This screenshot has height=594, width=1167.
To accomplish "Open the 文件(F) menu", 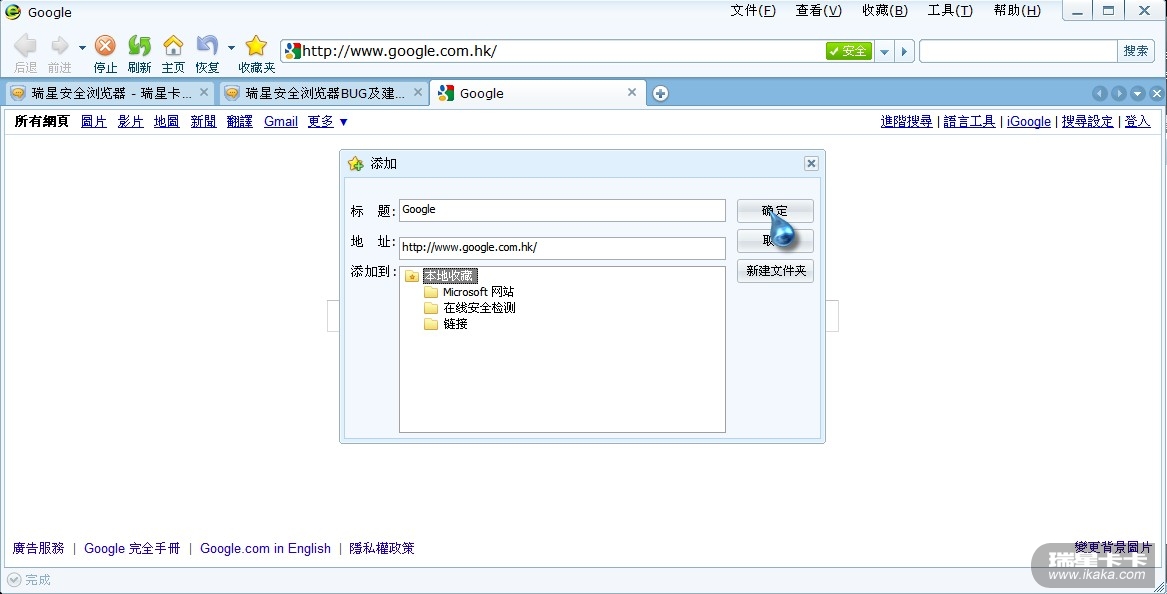I will [753, 10].
